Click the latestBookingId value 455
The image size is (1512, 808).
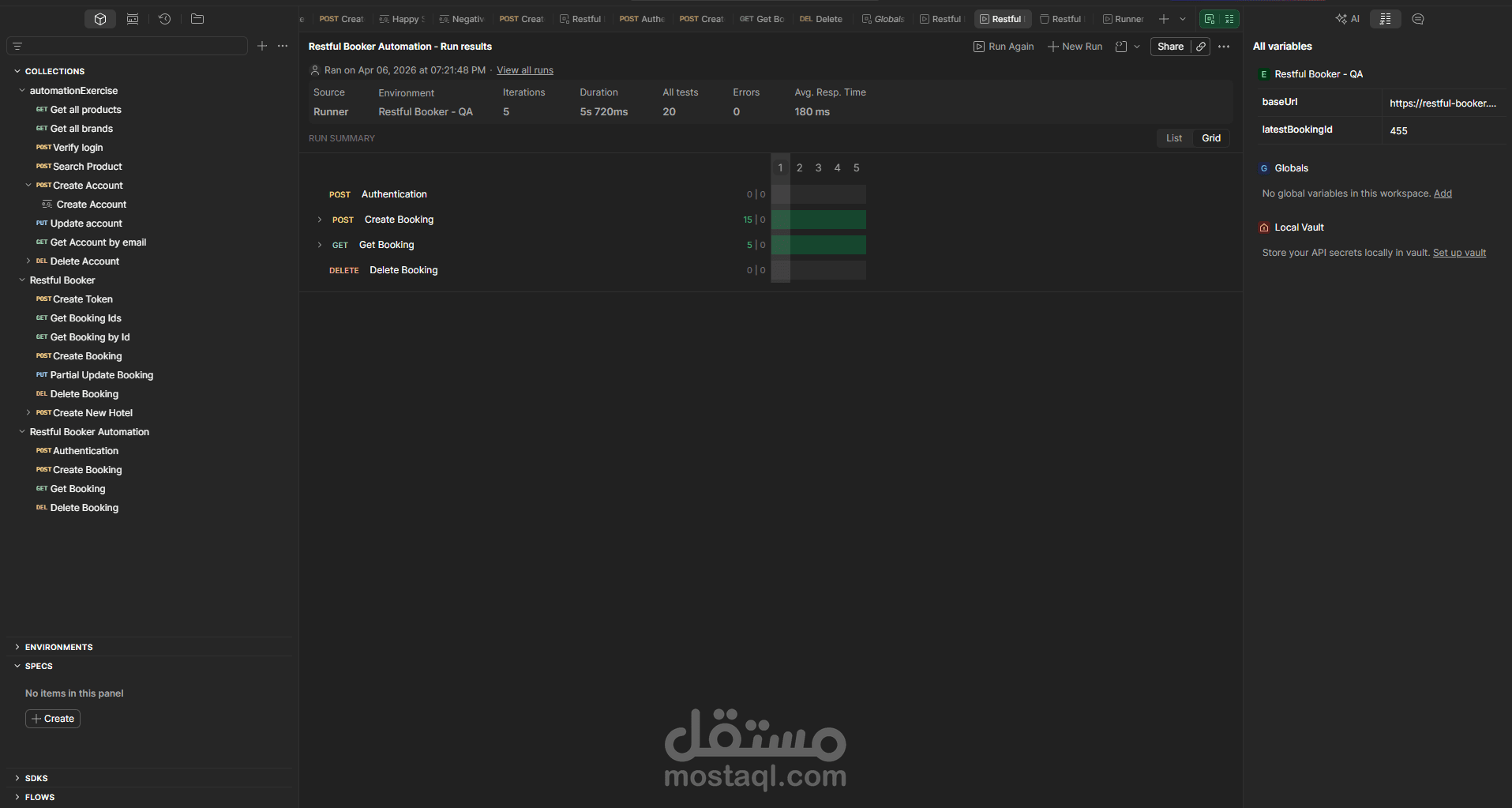(x=1398, y=131)
